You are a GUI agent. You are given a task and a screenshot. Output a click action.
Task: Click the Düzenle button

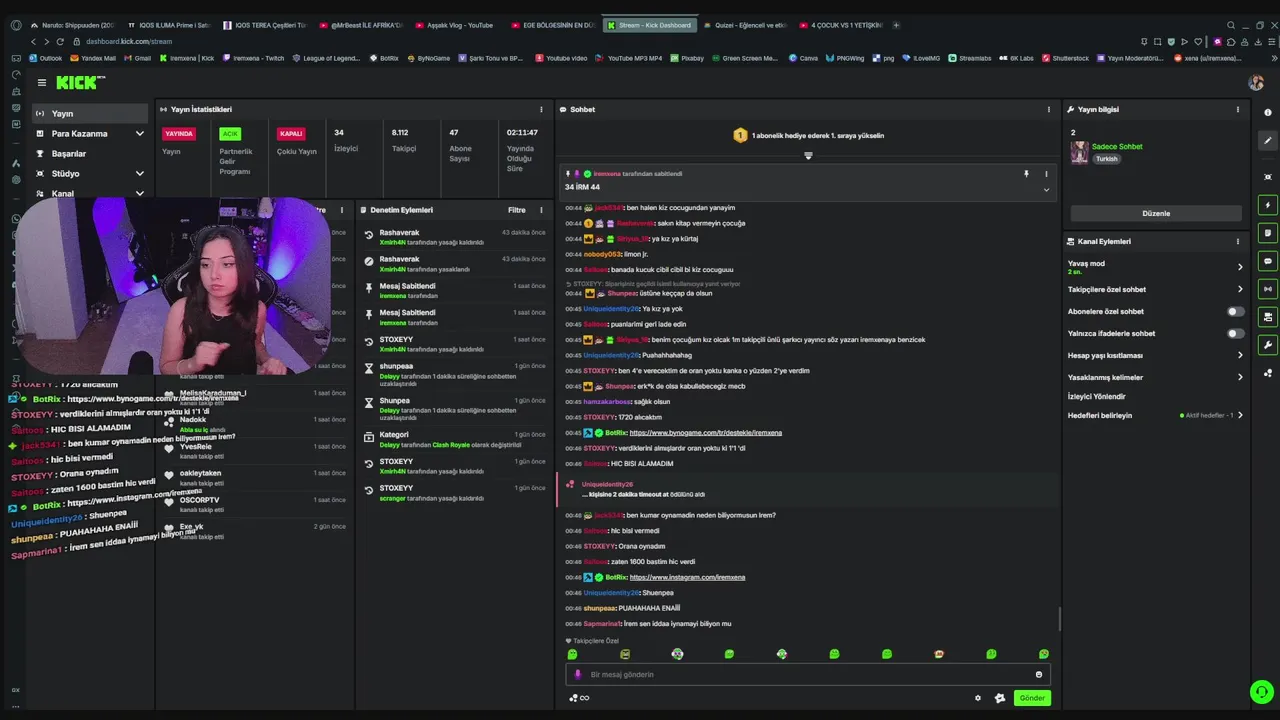point(1156,213)
